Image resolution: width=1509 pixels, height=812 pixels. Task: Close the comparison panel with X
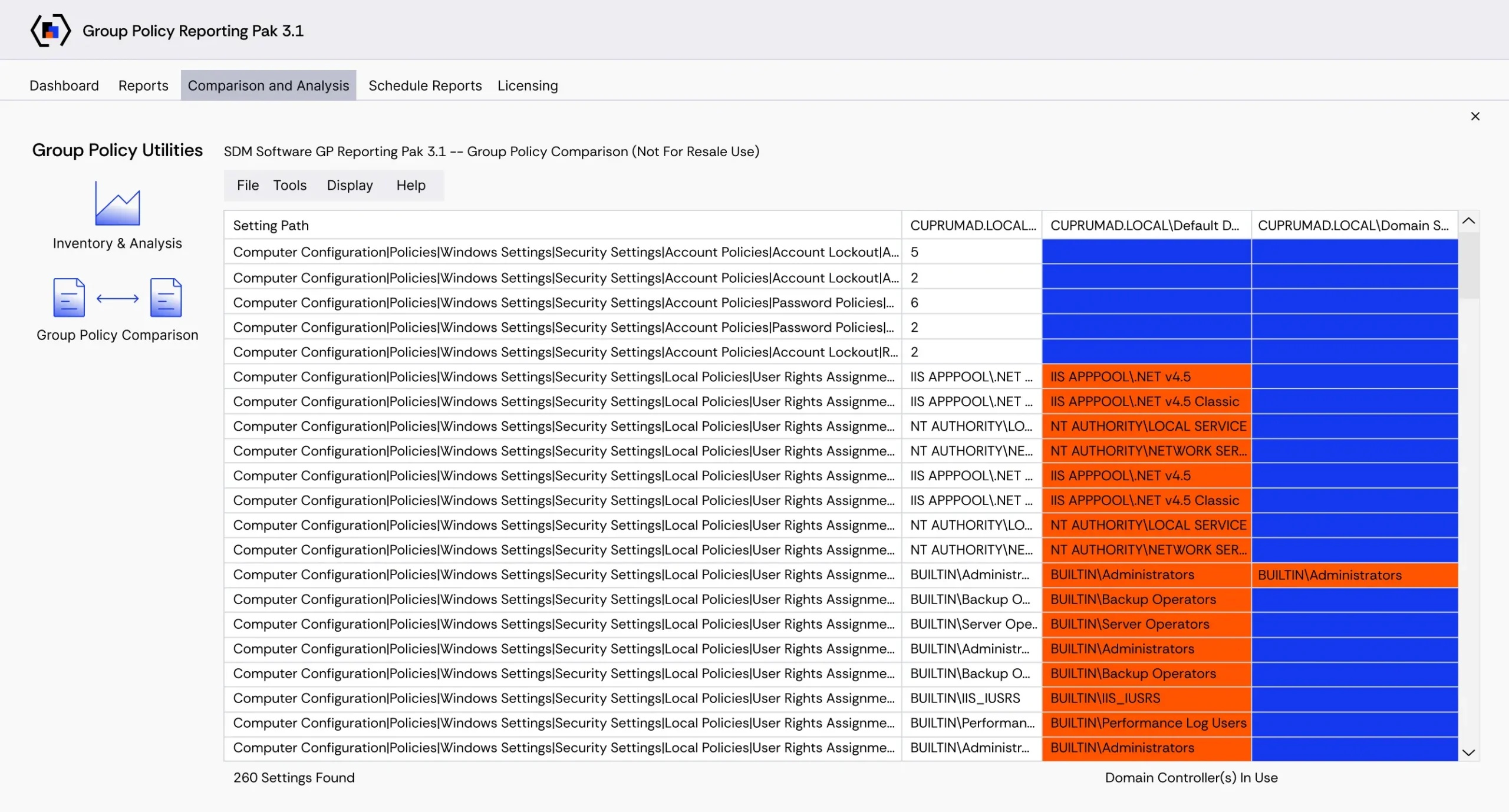click(1475, 116)
